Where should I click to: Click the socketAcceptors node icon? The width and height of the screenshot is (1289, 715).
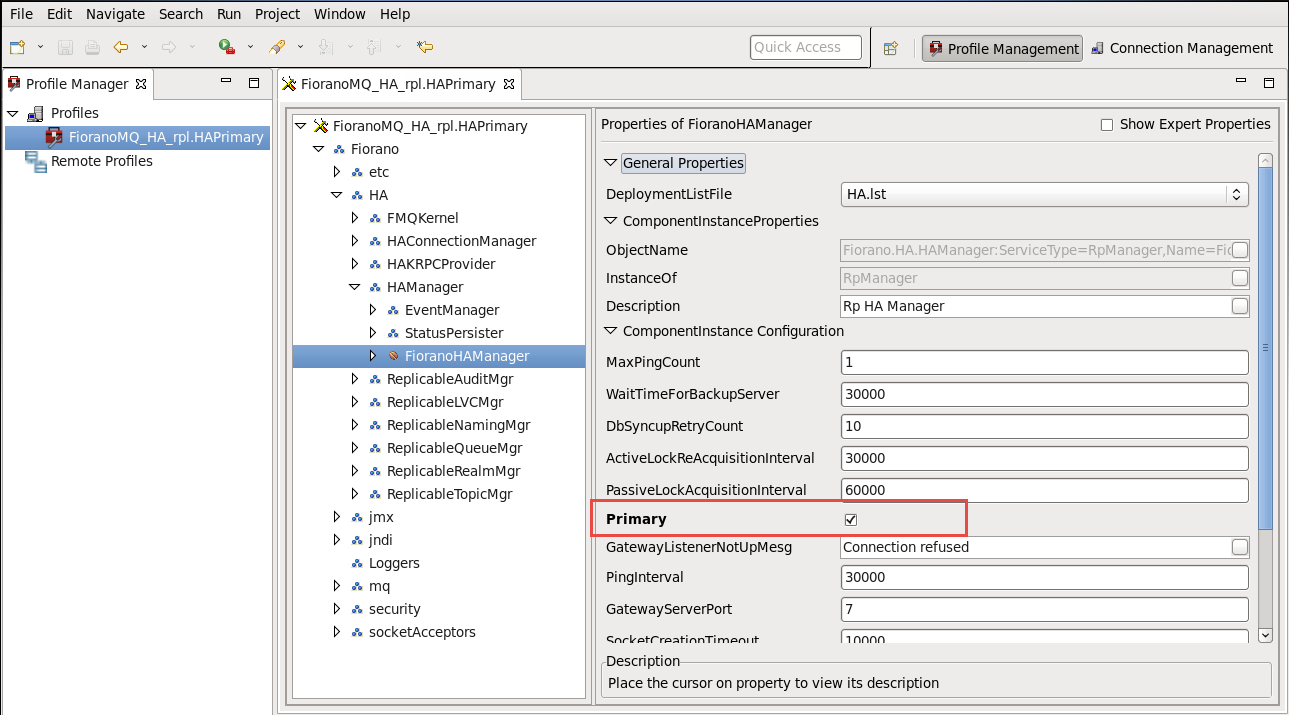point(358,632)
